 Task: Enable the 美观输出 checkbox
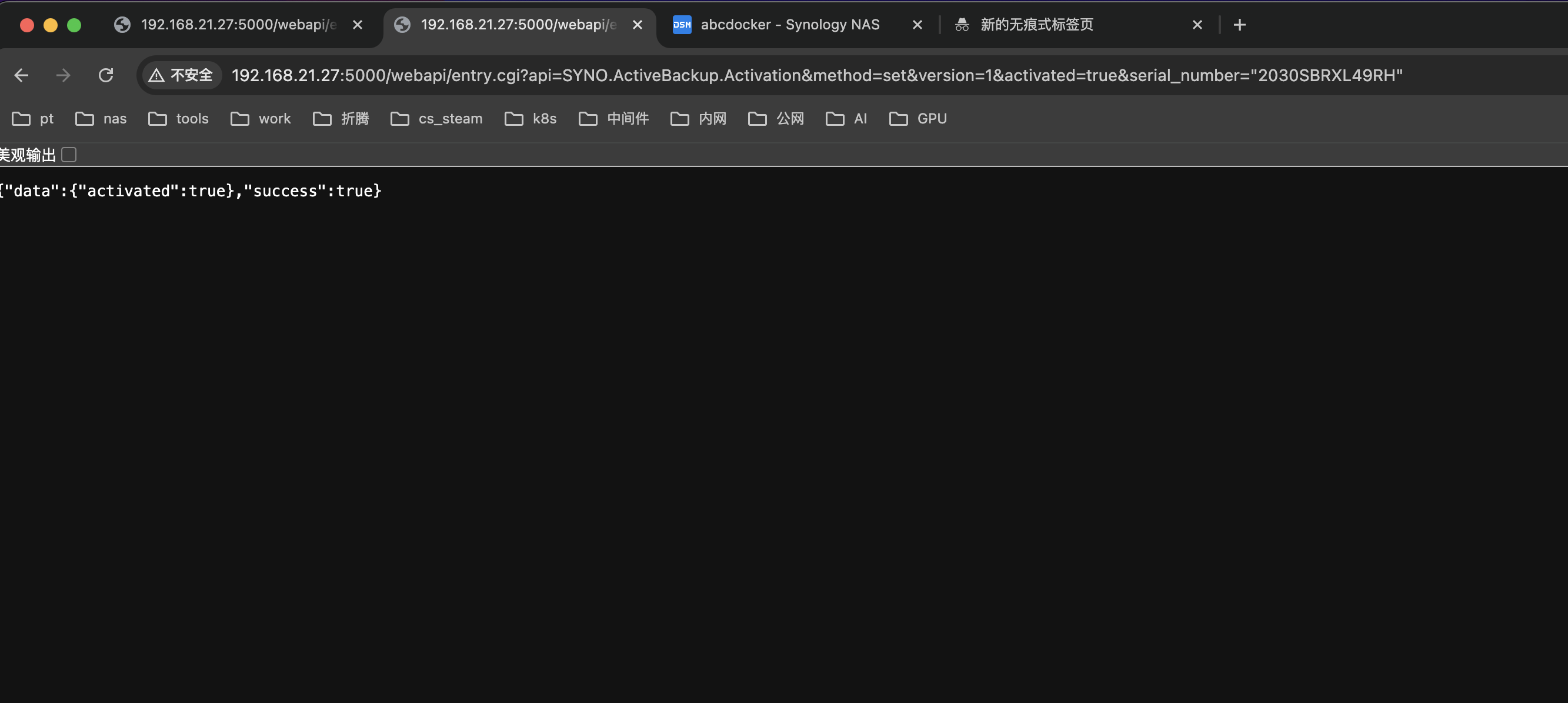pos(69,155)
